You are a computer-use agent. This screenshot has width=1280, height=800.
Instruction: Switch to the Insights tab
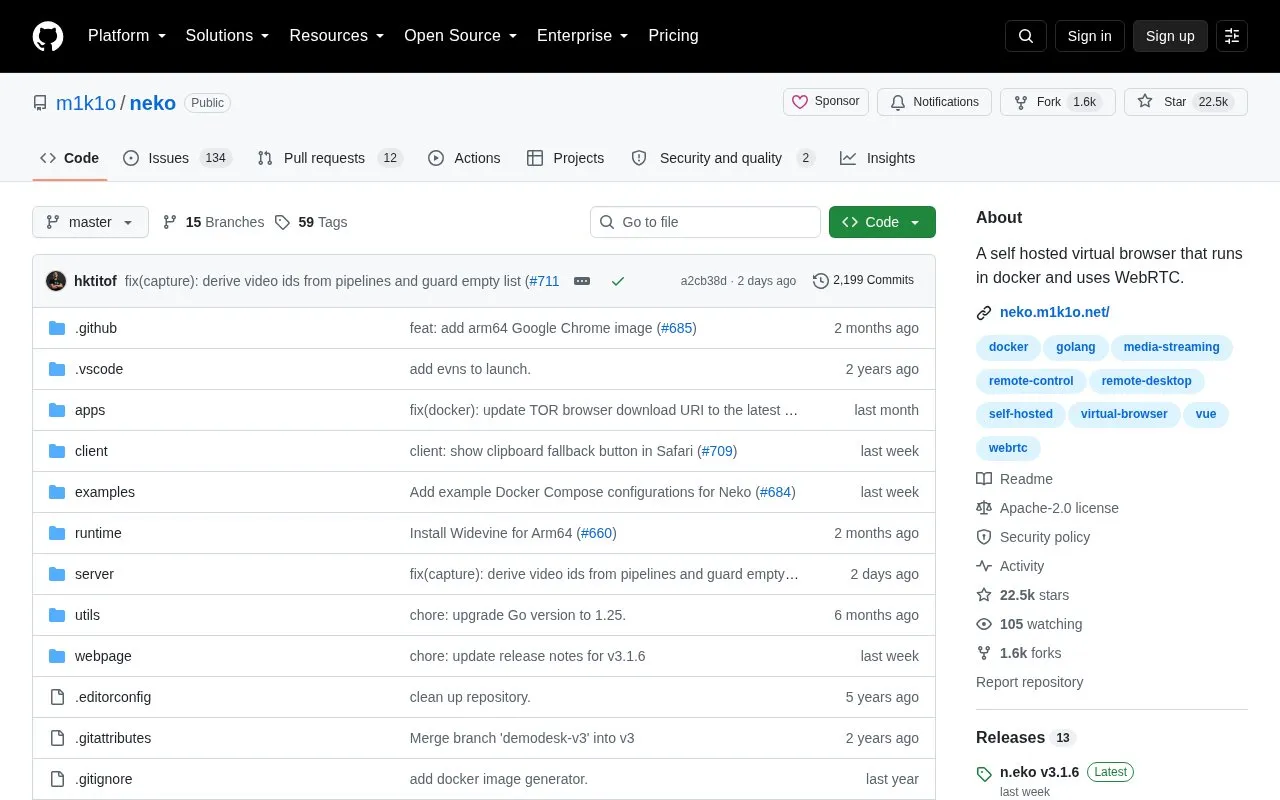878,158
